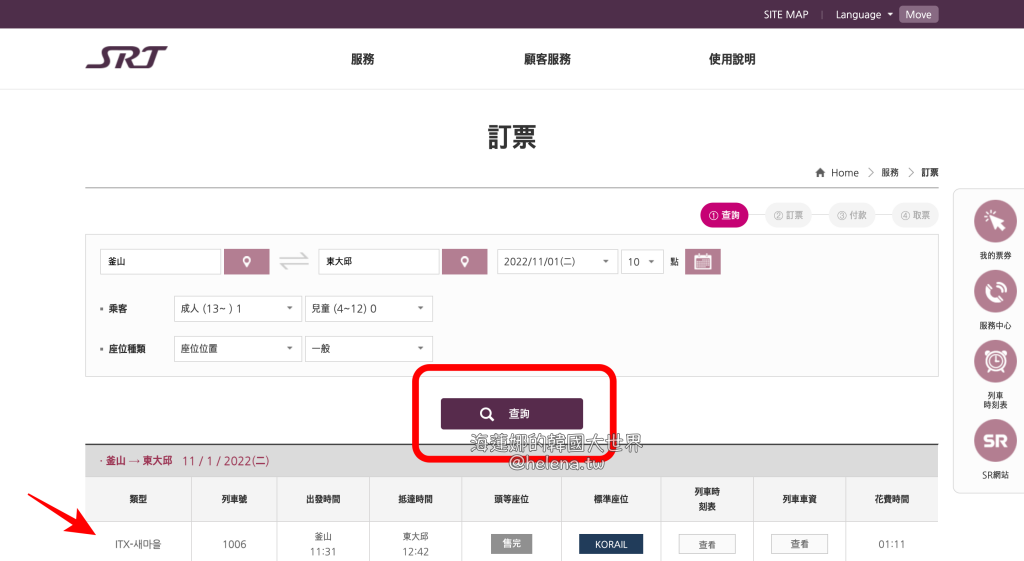Screen dimensions: 1024x561
Task: Open 列車時刻表 clock icon
Action: tap(995, 361)
